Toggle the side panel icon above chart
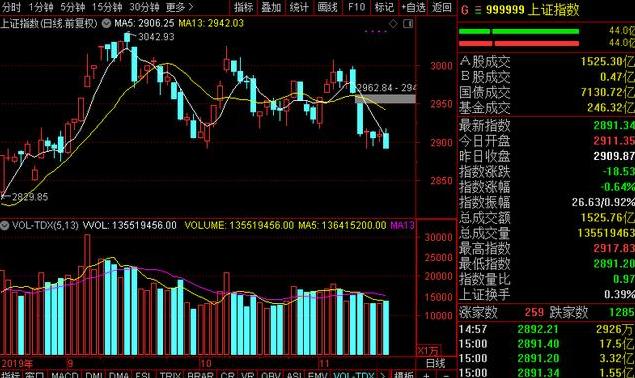The image size is (635, 378). click(408, 24)
